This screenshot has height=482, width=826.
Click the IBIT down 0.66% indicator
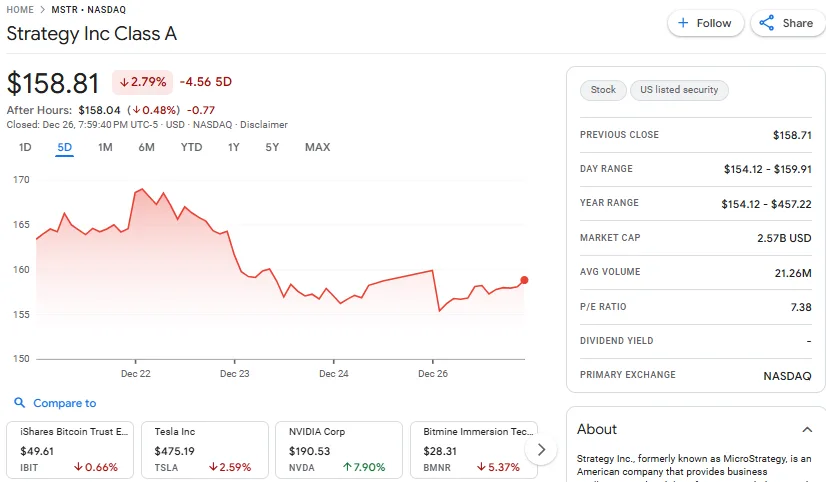click(95, 467)
